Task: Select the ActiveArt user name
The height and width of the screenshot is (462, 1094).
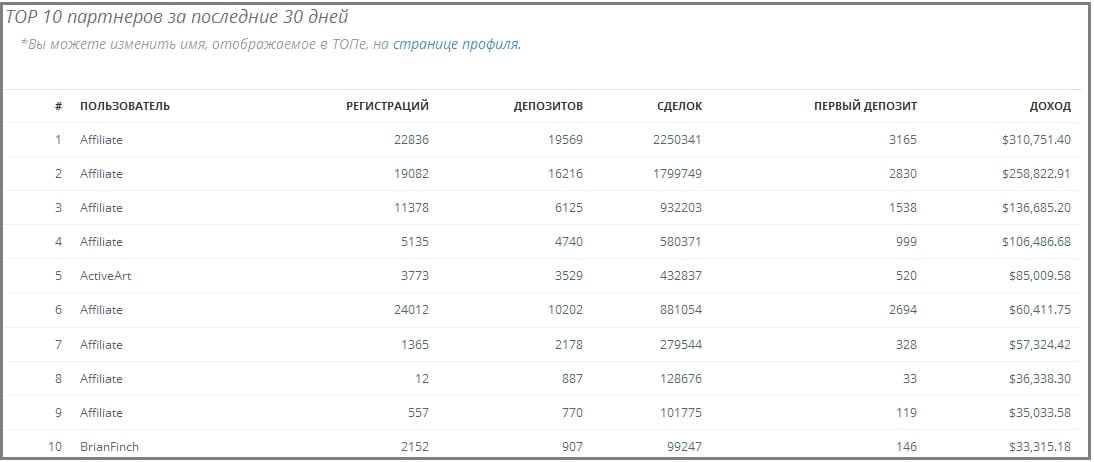Action: point(105,276)
